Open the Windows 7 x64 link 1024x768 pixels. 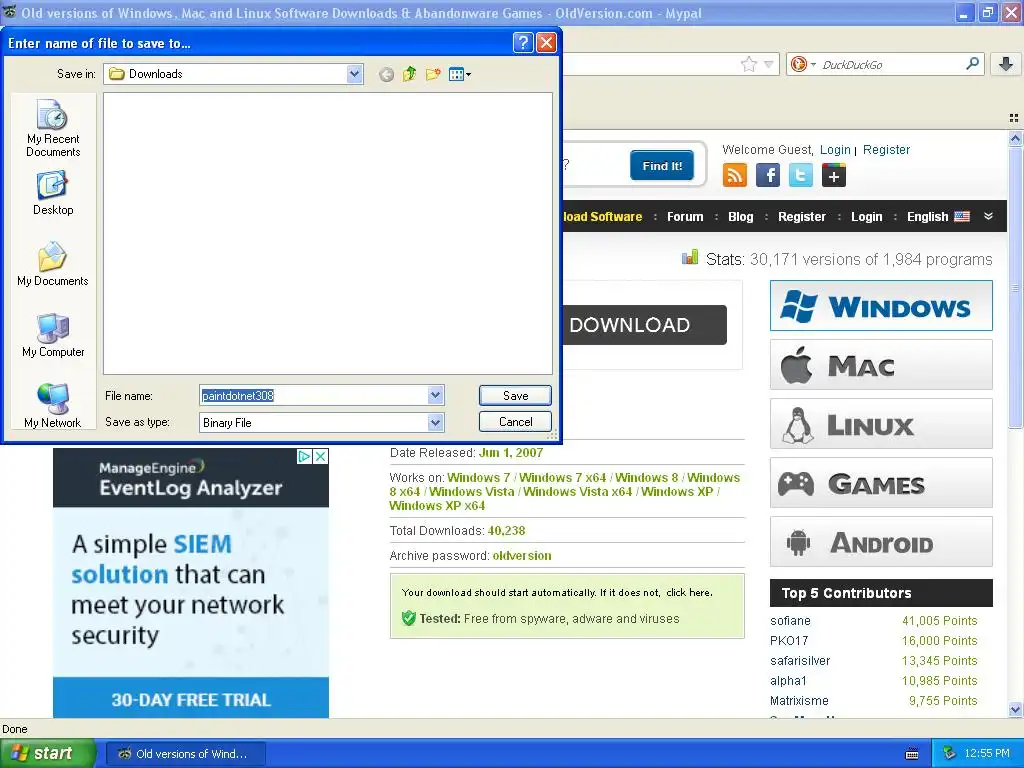coord(562,477)
